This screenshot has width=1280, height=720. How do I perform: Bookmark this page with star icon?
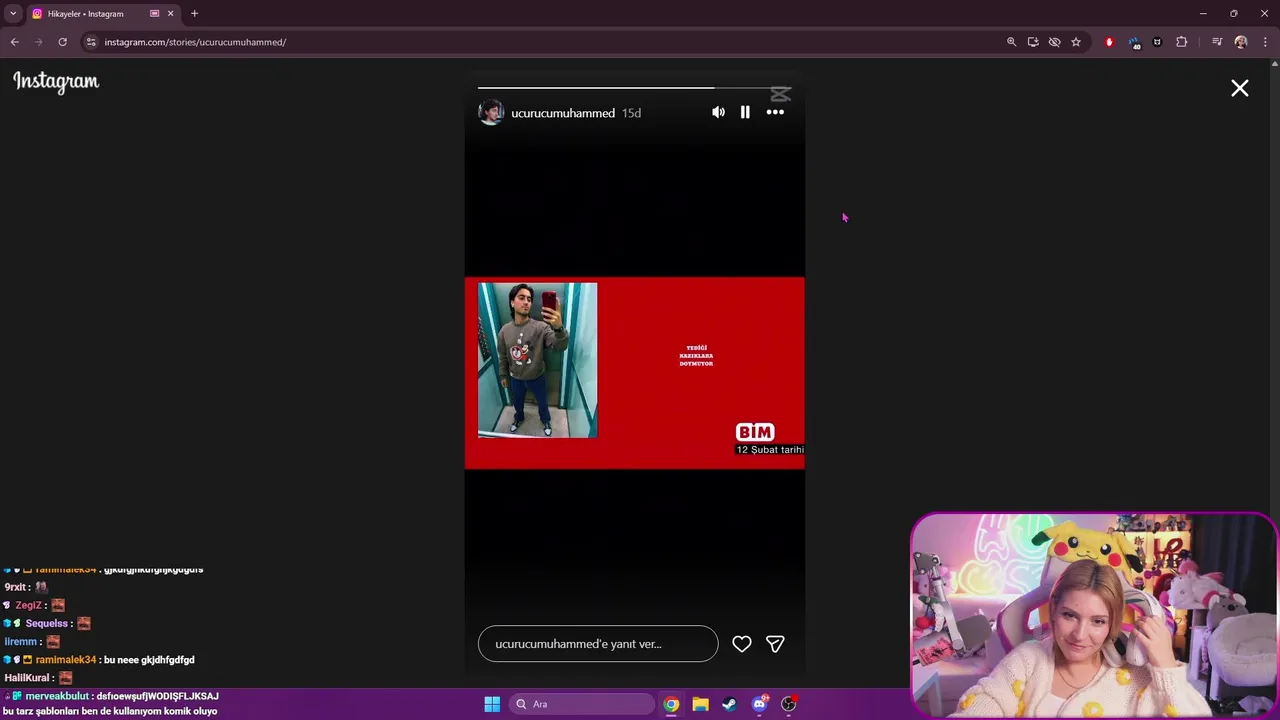click(x=1076, y=42)
